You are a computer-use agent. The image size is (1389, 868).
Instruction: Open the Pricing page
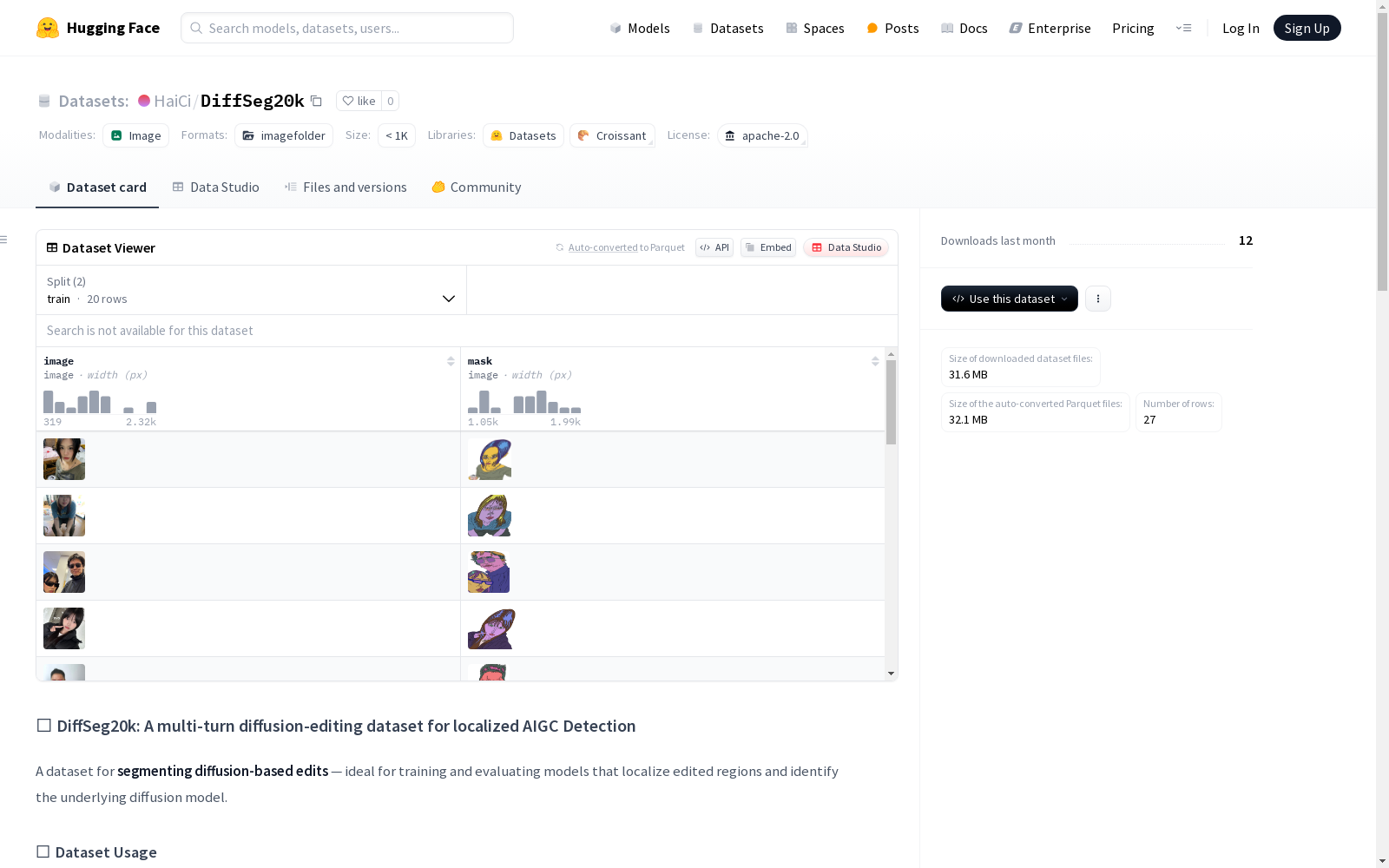tap(1133, 28)
